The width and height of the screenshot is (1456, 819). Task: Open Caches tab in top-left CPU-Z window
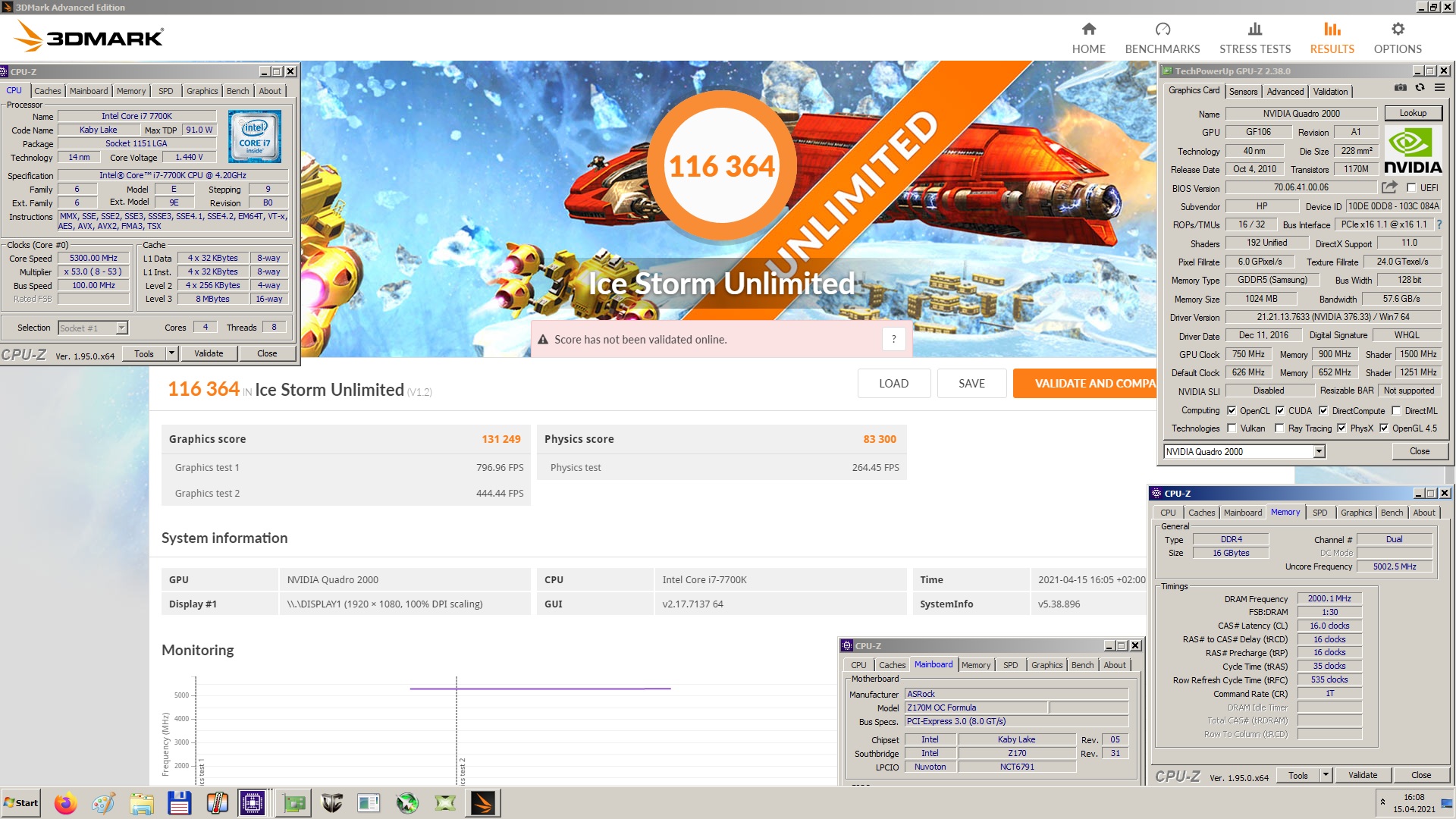click(x=47, y=90)
